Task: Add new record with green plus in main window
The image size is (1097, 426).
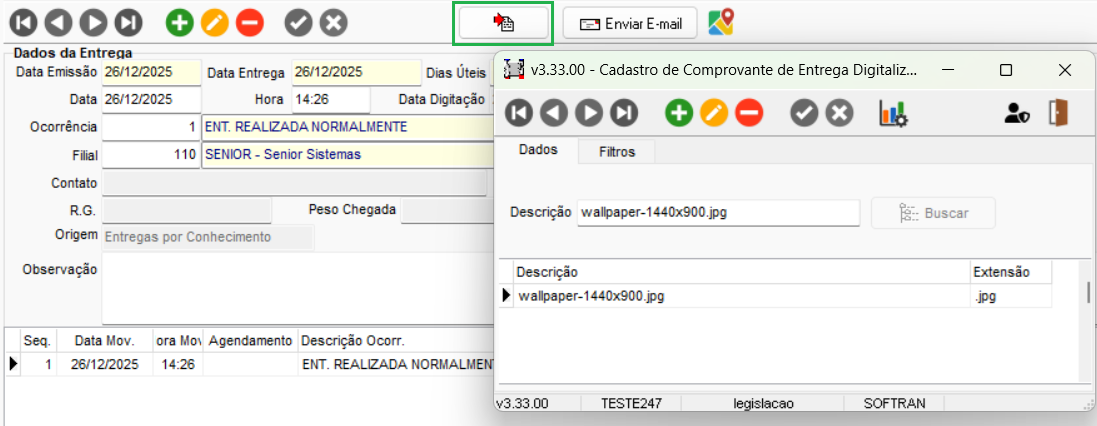Action: click(x=180, y=23)
